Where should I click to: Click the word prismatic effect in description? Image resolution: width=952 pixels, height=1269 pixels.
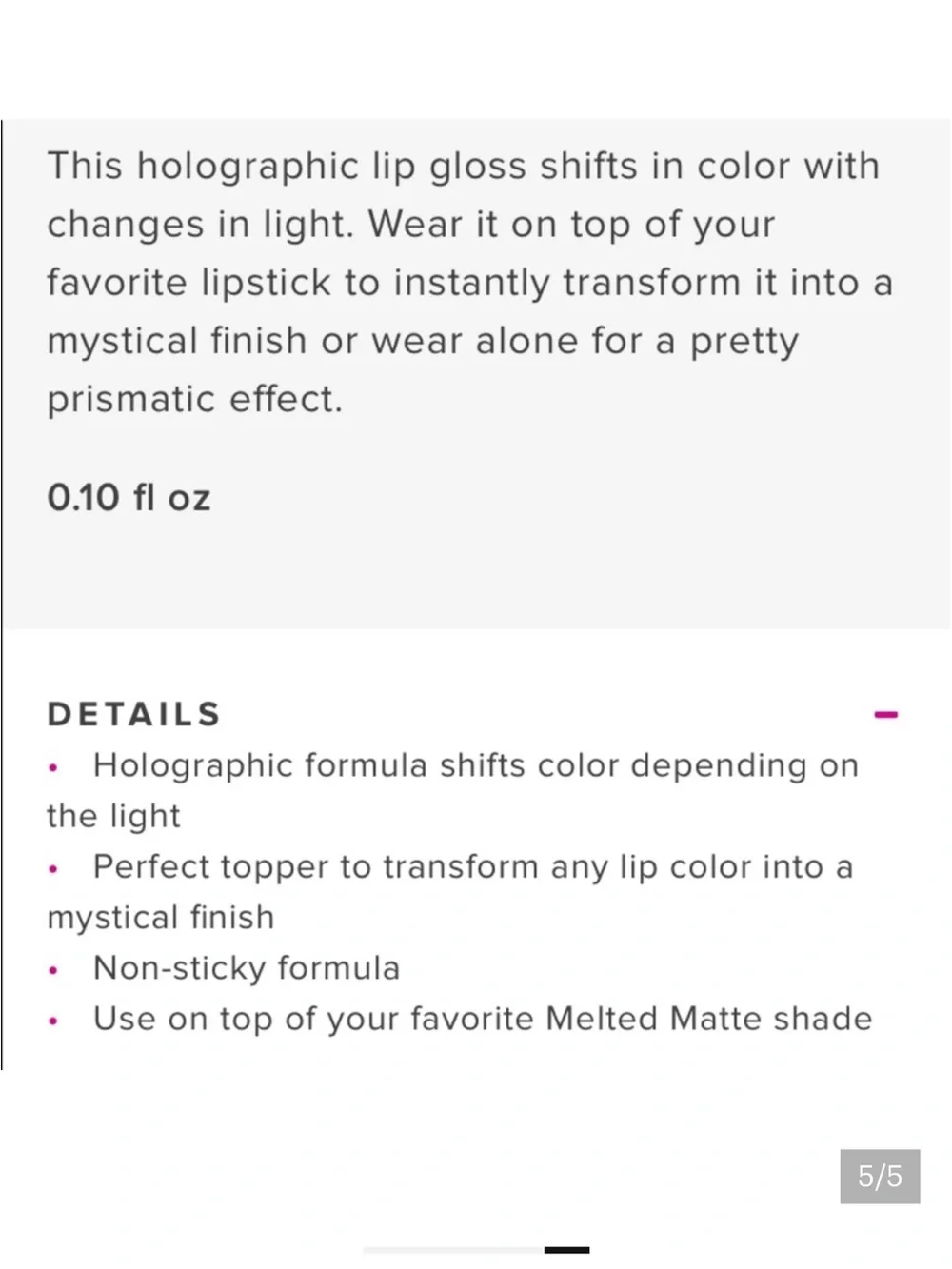(194, 400)
